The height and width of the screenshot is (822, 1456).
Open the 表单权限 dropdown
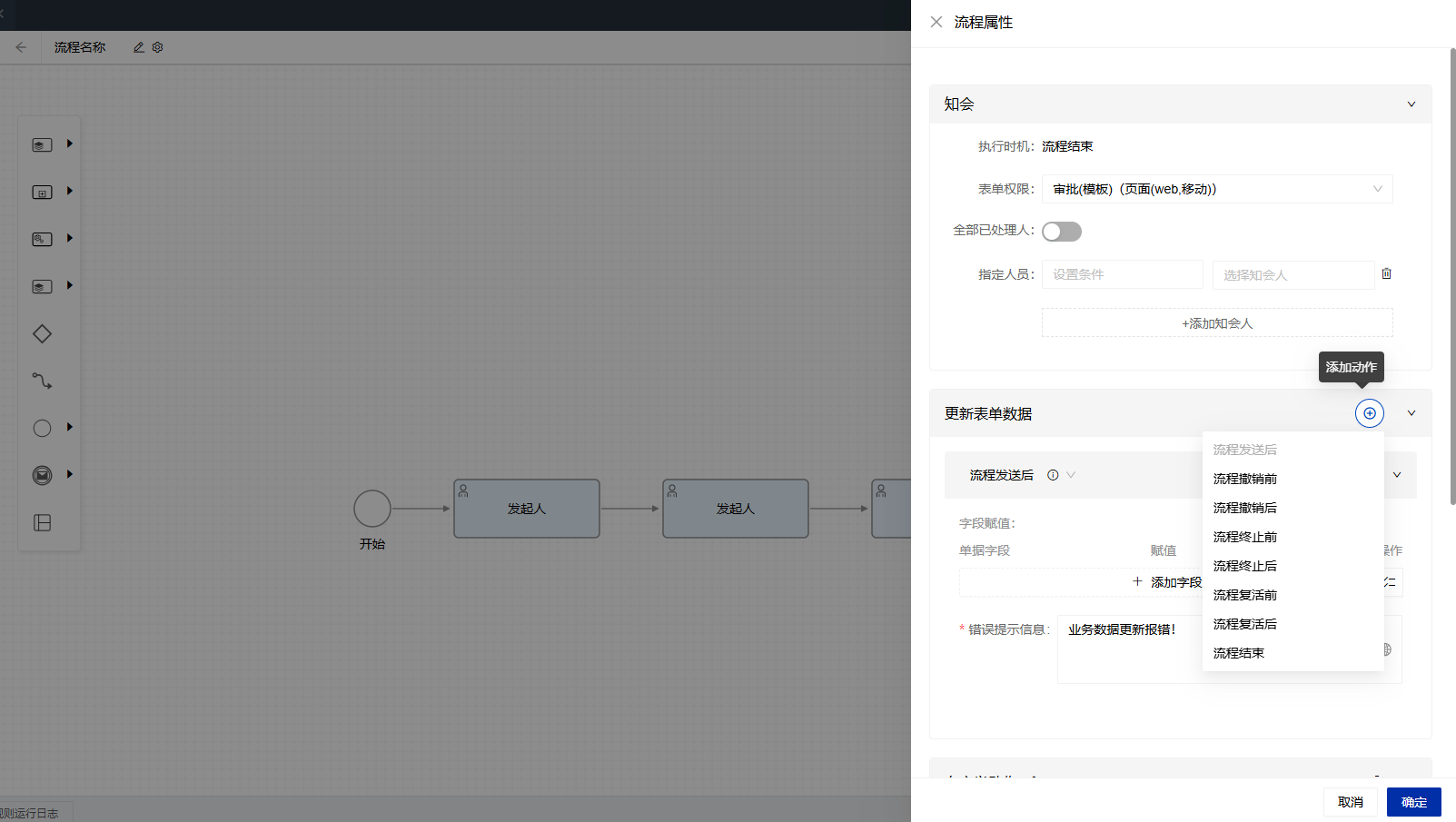1216,189
